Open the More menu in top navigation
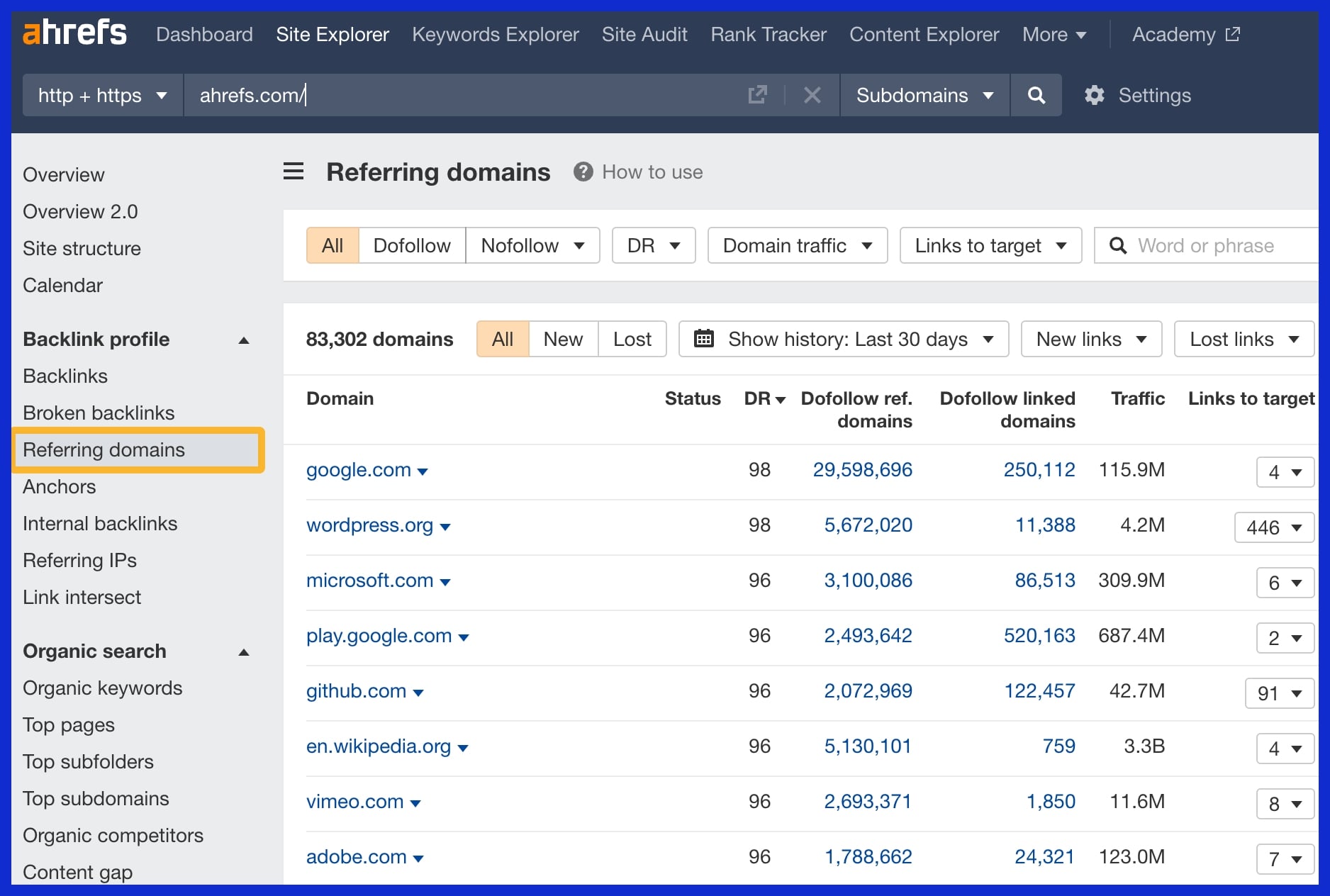Image resolution: width=1330 pixels, height=896 pixels. click(1054, 34)
